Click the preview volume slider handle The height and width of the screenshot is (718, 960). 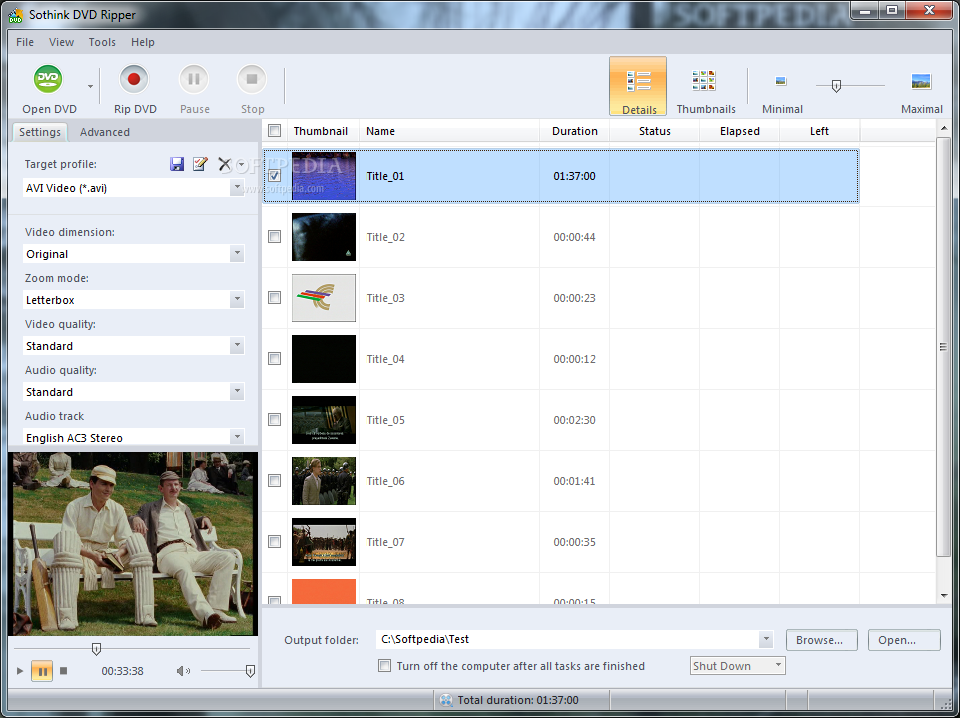[250, 671]
